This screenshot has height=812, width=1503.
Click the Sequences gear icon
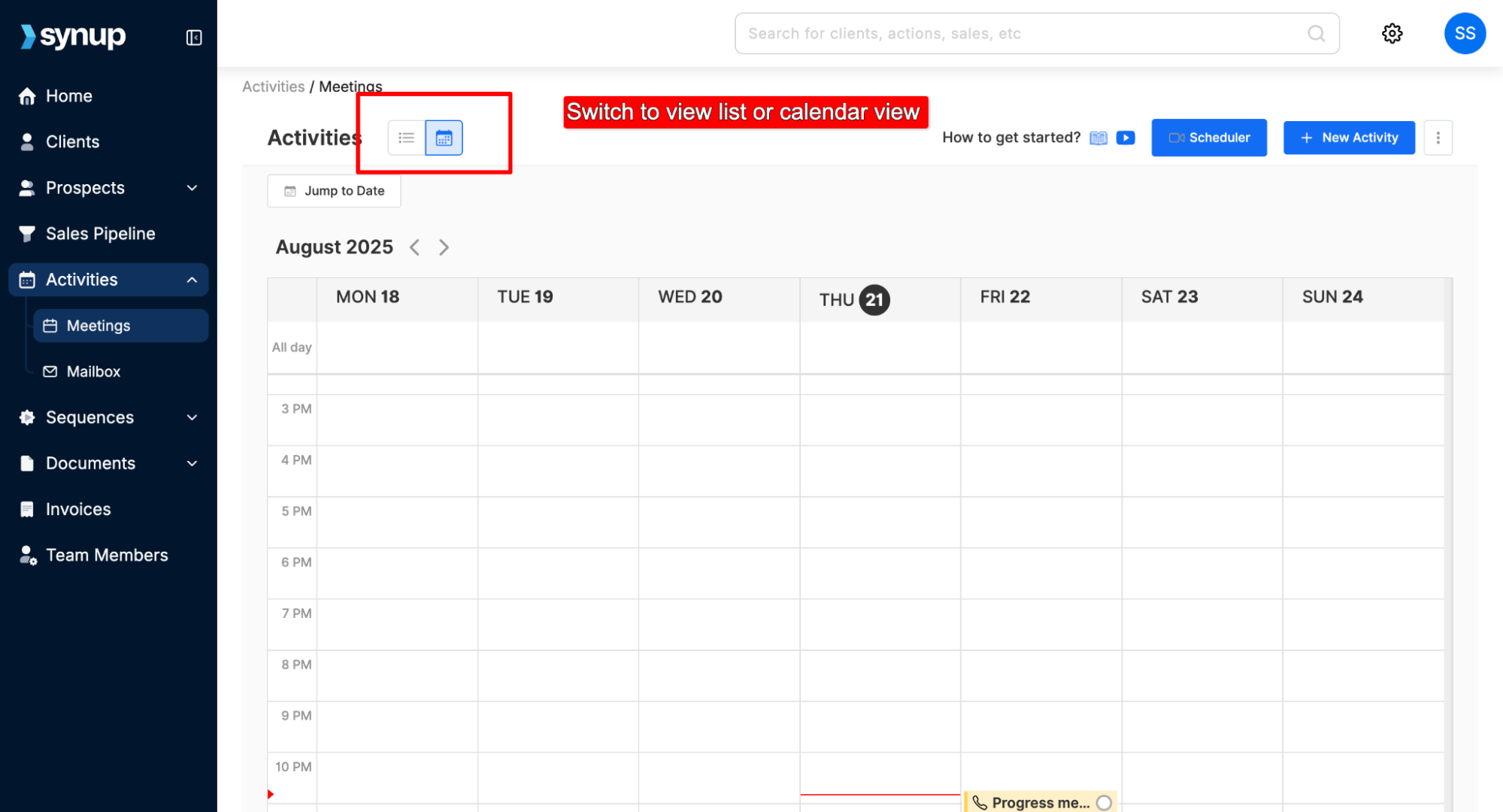(x=27, y=417)
